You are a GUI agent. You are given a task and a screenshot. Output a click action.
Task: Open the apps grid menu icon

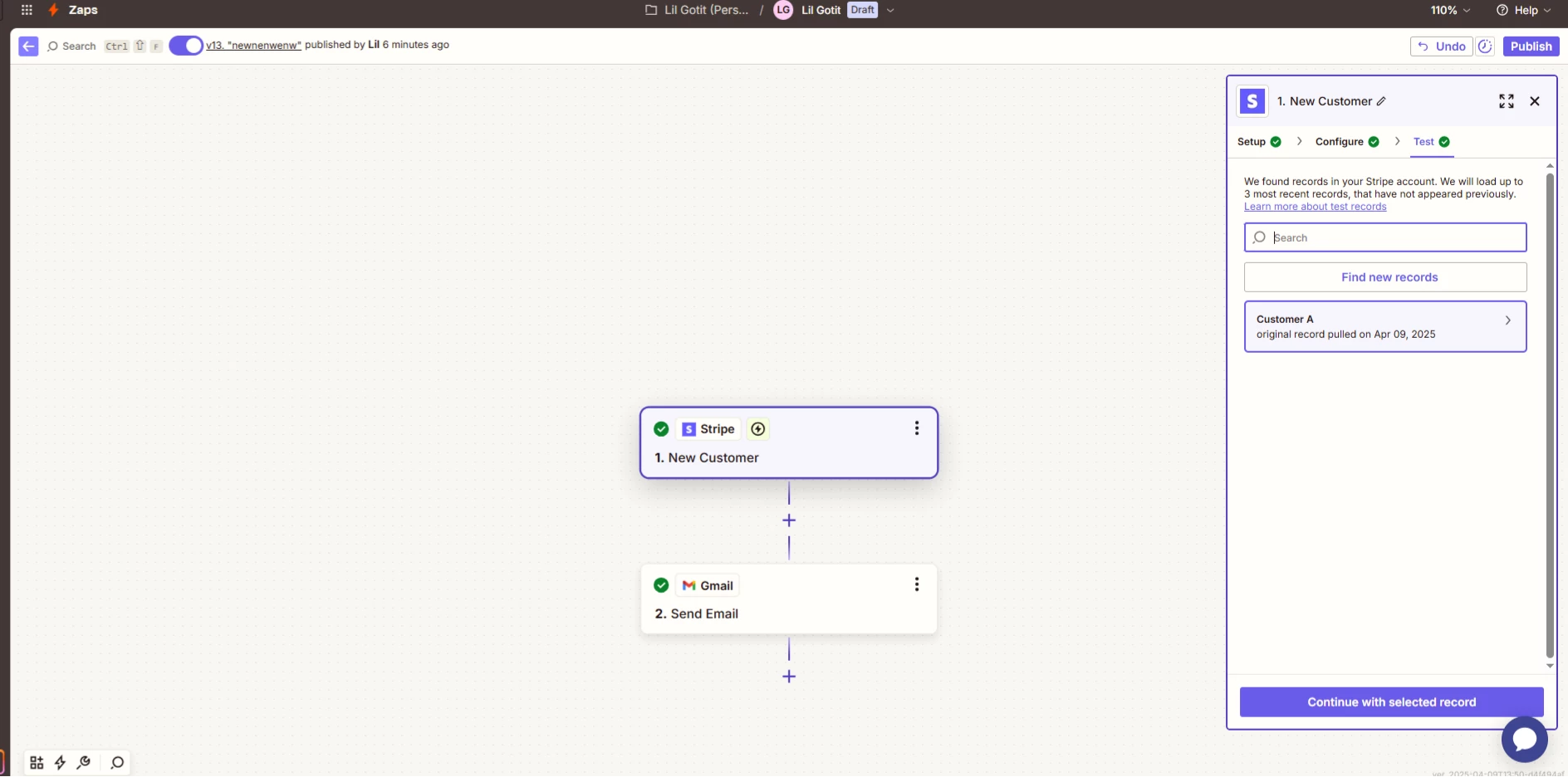point(27,10)
